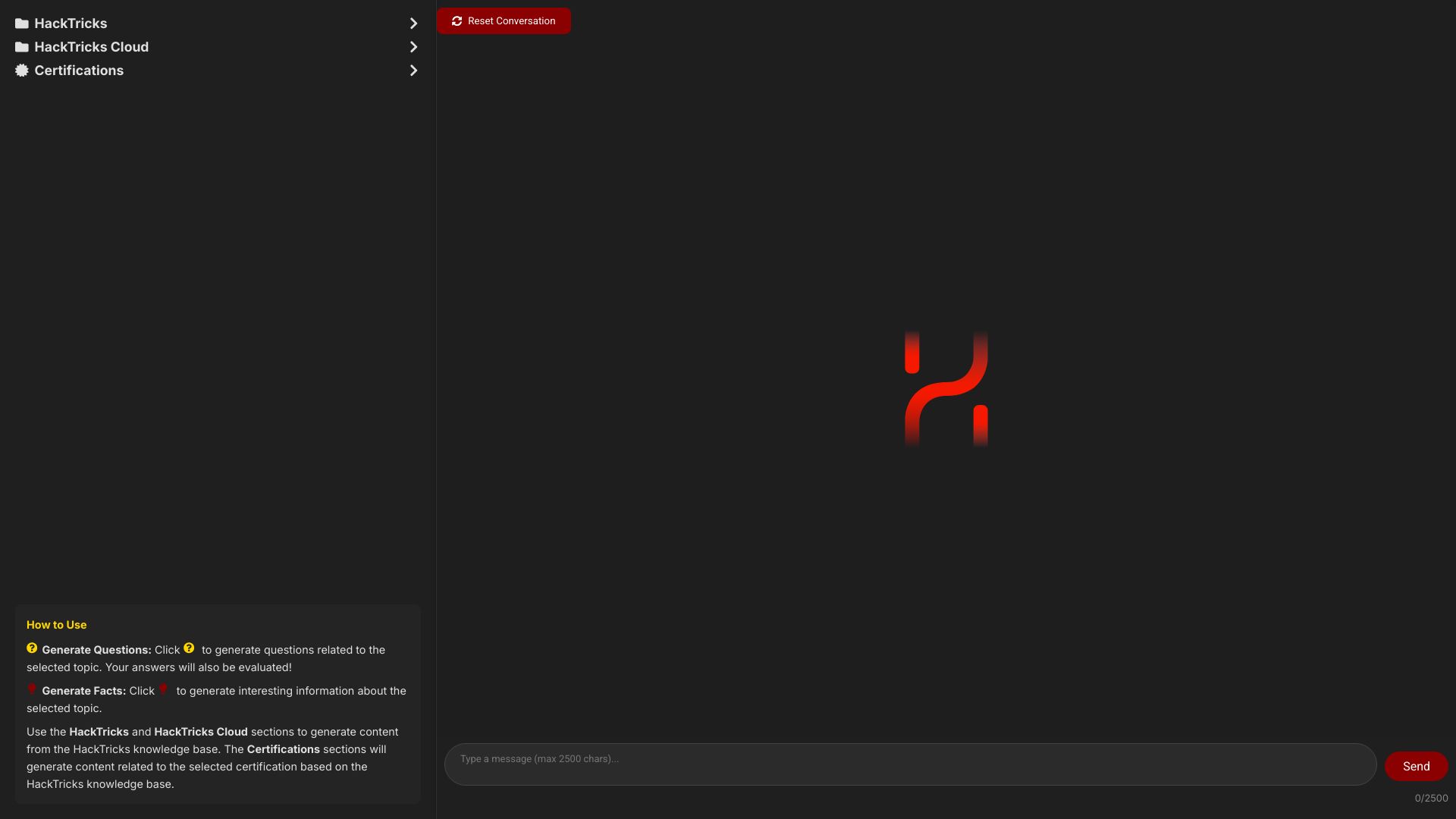Screen dimensions: 1456x819
Task: Click the question icon after the word Click
Action: (x=189, y=648)
